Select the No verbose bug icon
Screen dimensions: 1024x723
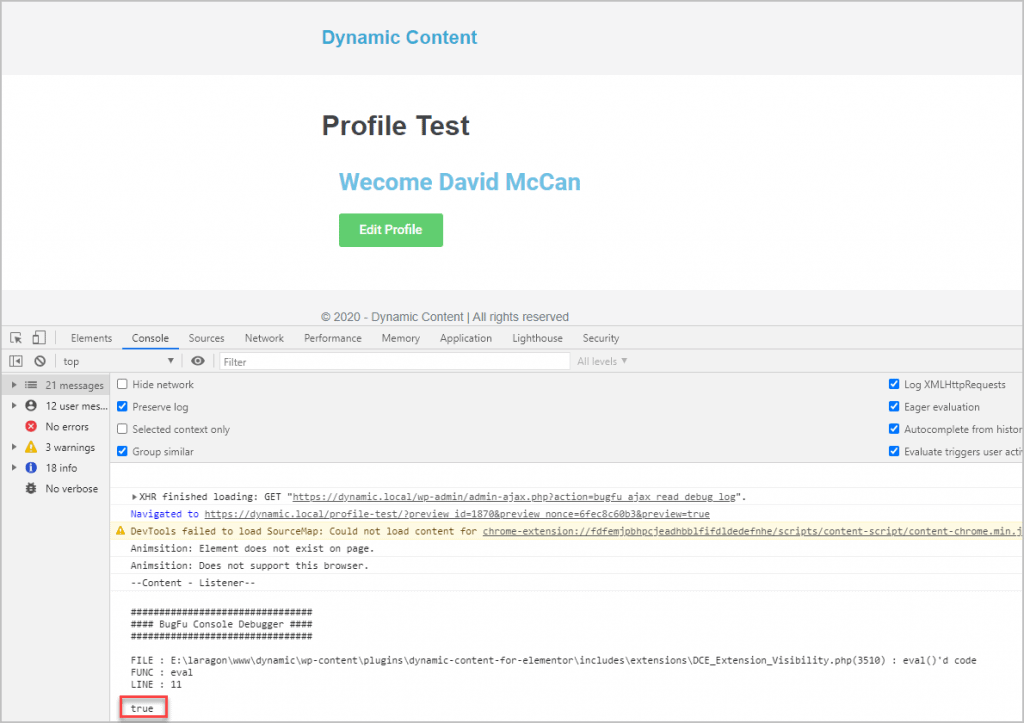click(31, 489)
